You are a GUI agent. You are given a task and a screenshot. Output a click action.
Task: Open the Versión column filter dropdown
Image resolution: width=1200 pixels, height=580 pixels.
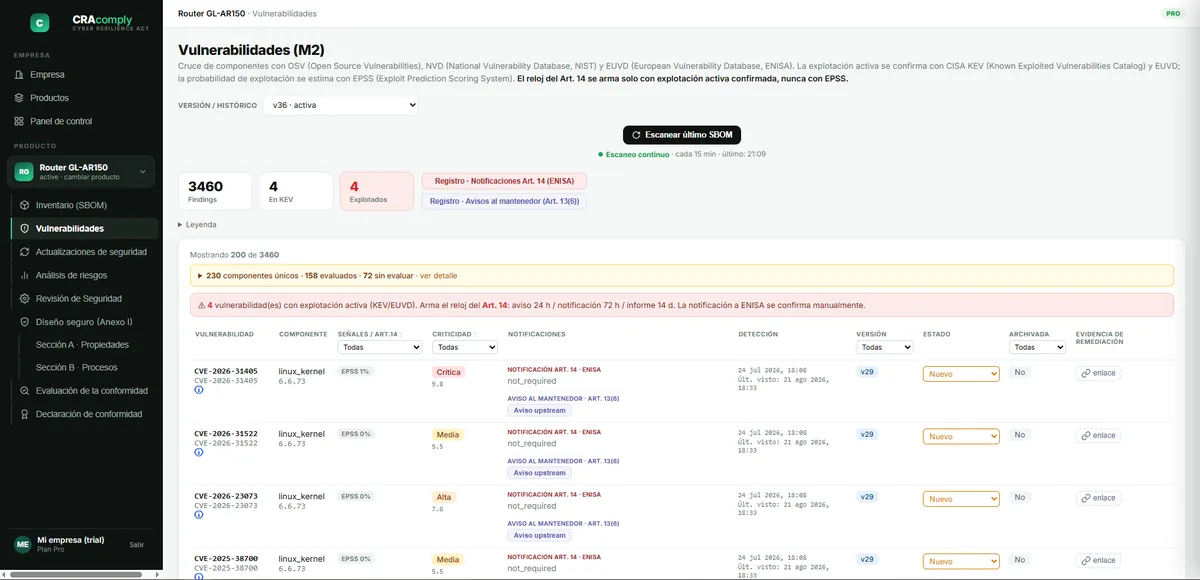[x=885, y=347]
